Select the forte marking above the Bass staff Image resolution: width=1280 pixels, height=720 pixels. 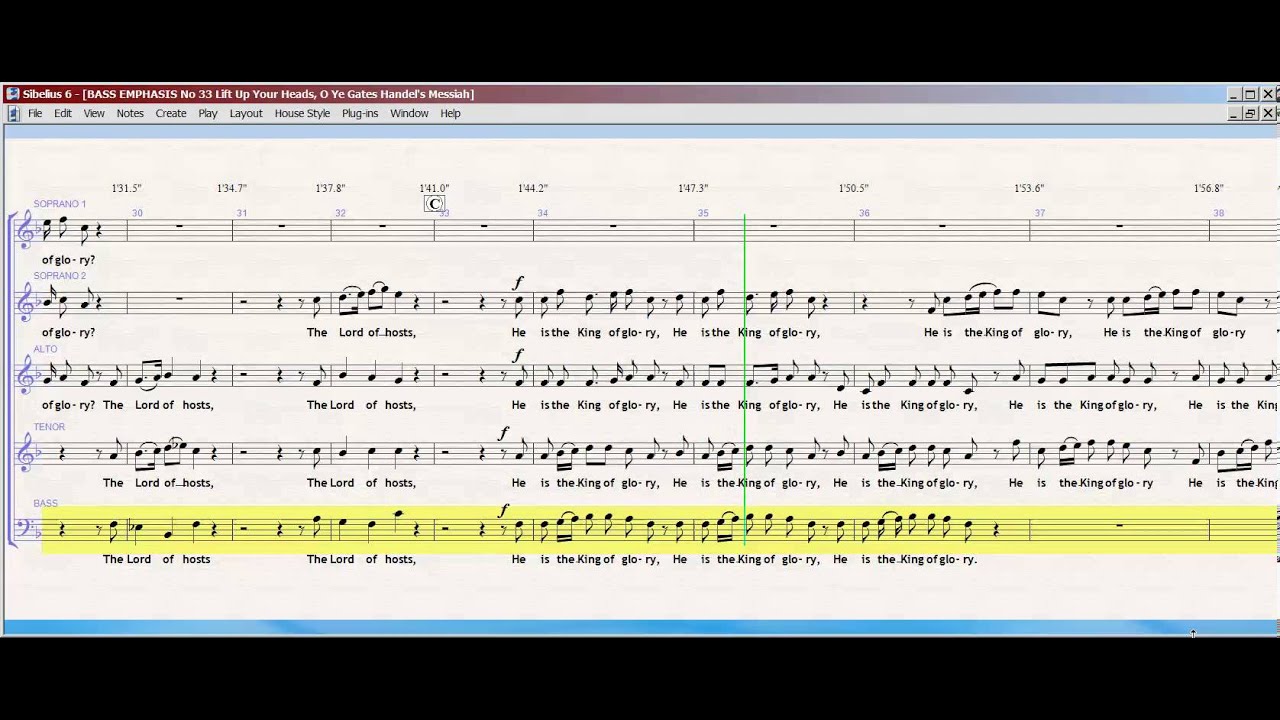click(504, 510)
